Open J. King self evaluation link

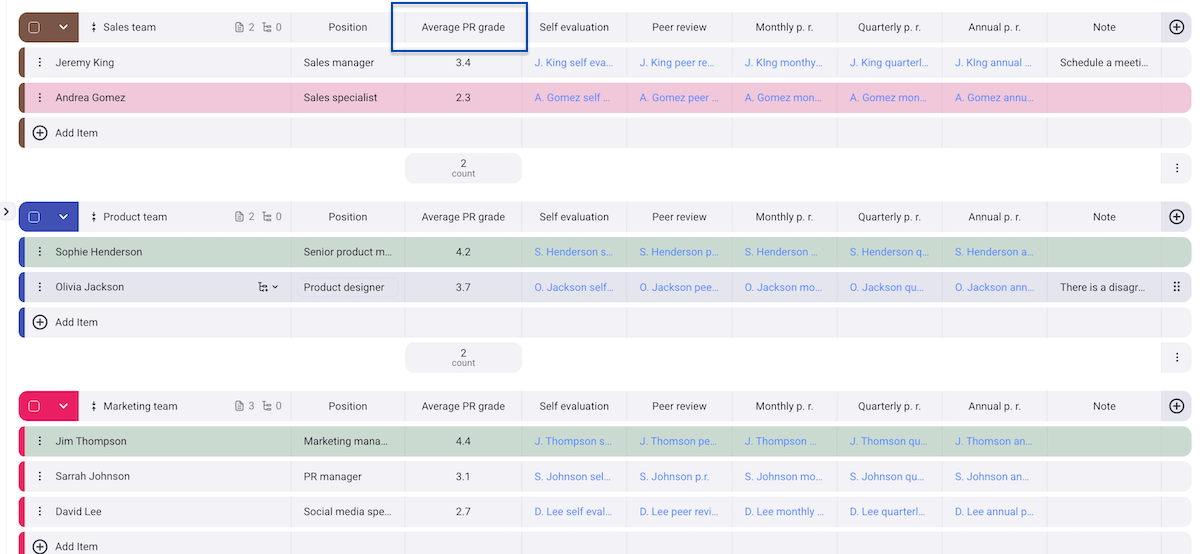[573, 63]
